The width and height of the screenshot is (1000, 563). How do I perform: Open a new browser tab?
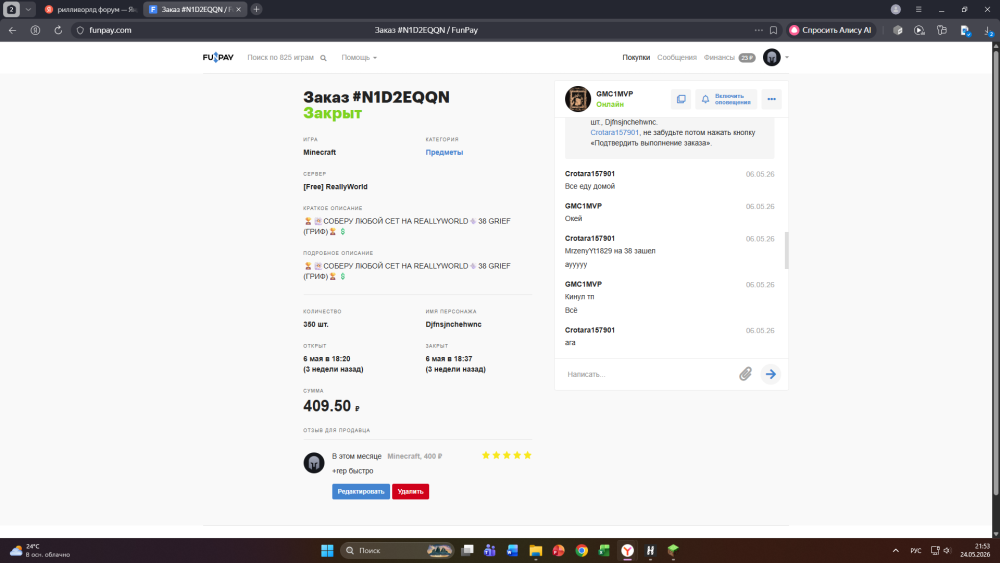(x=256, y=10)
